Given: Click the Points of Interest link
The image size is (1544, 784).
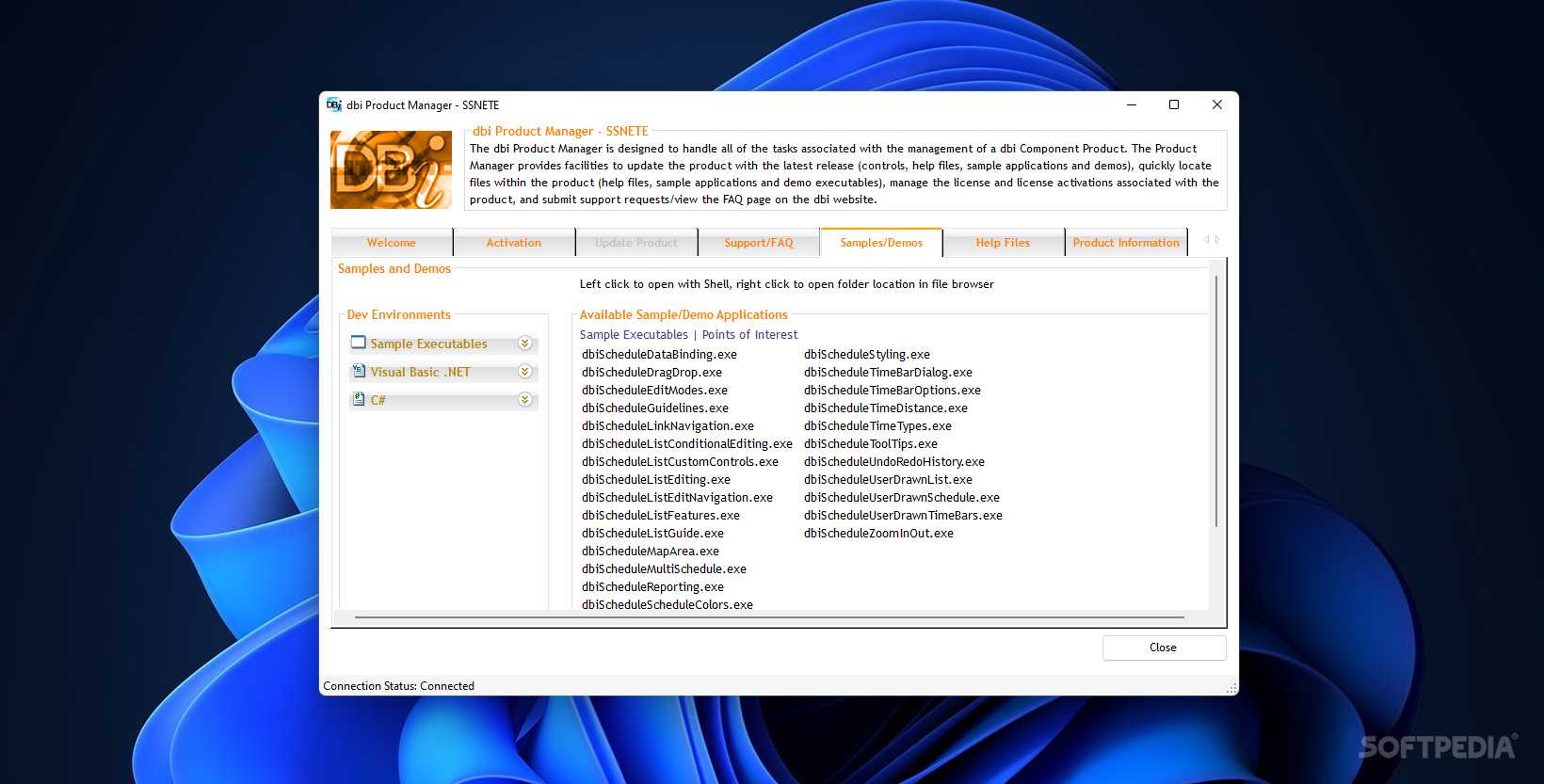Looking at the screenshot, I should pos(749,335).
